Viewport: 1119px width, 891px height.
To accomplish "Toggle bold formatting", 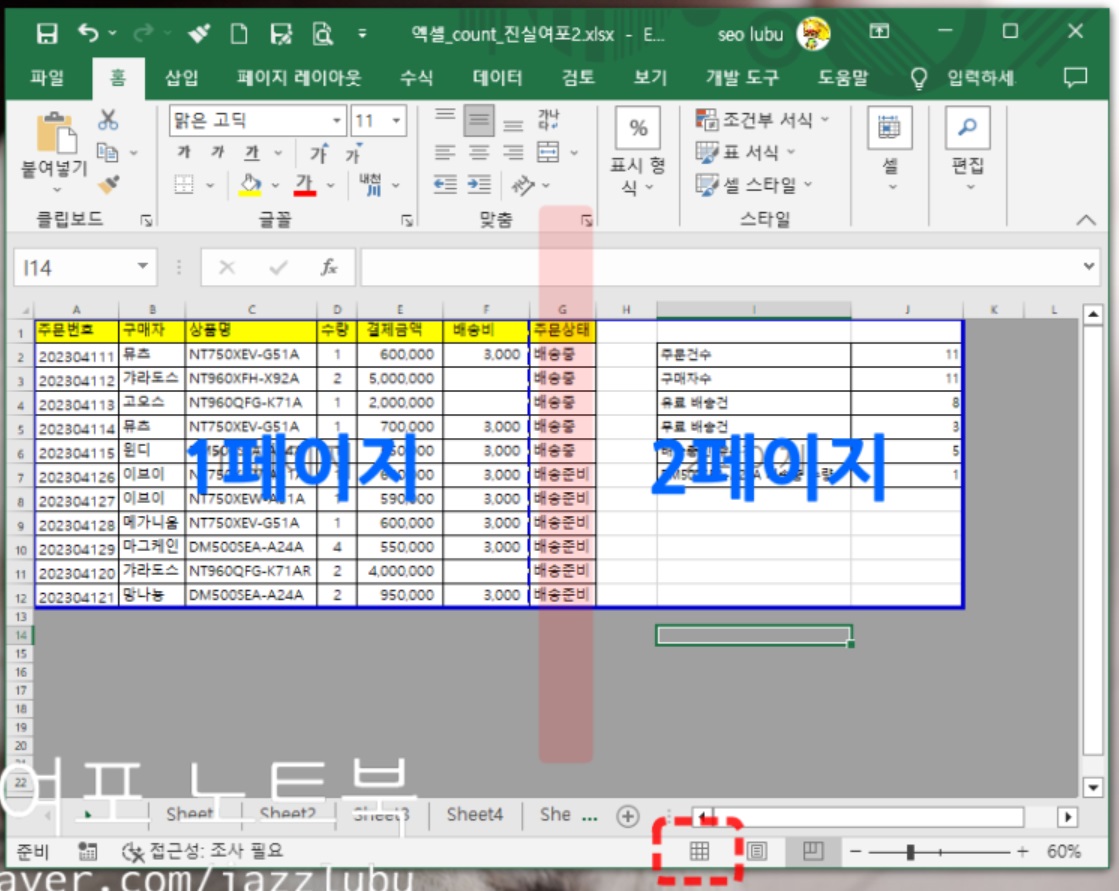I will click(184, 152).
